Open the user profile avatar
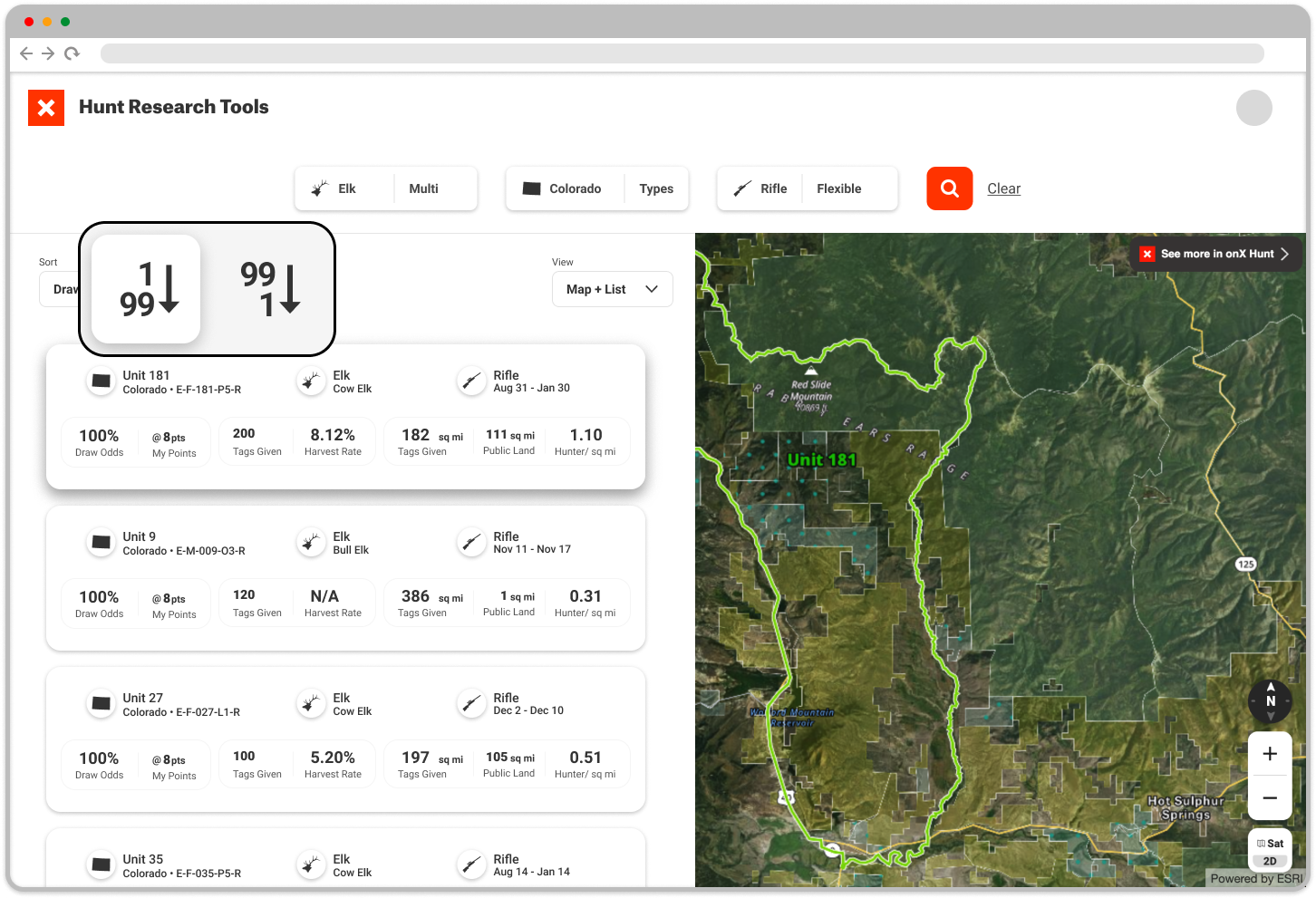Viewport: 1316px width, 898px height. pos(1253,108)
